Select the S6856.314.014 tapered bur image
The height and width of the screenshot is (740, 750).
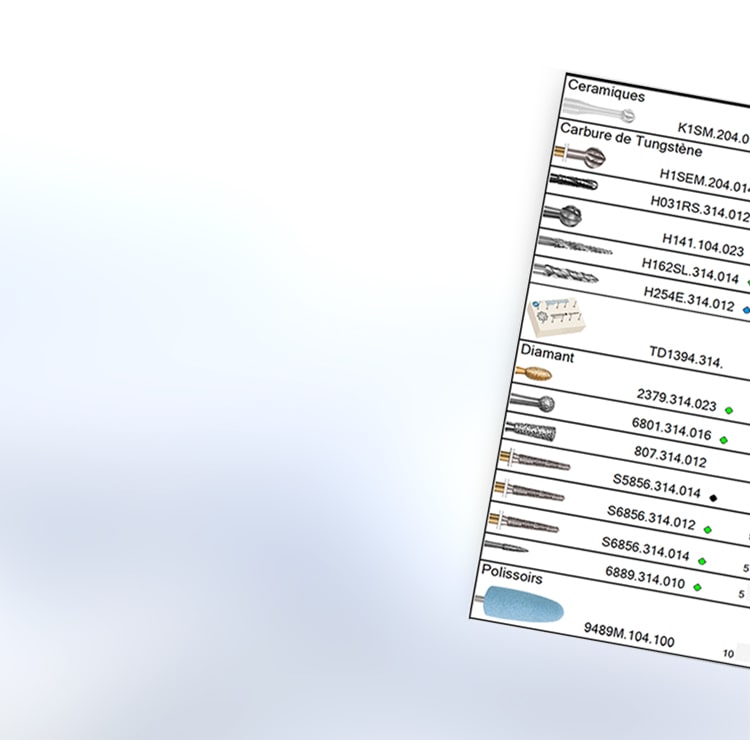tap(524, 522)
